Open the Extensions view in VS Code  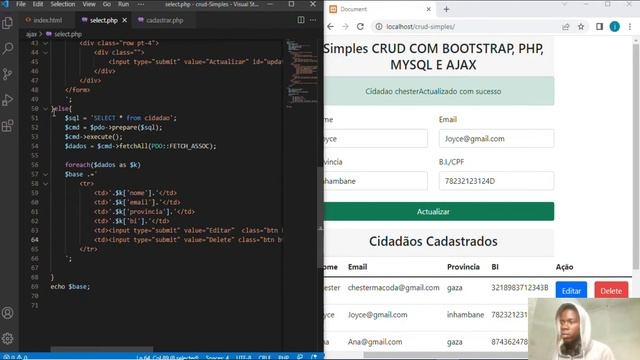[7, 126]
